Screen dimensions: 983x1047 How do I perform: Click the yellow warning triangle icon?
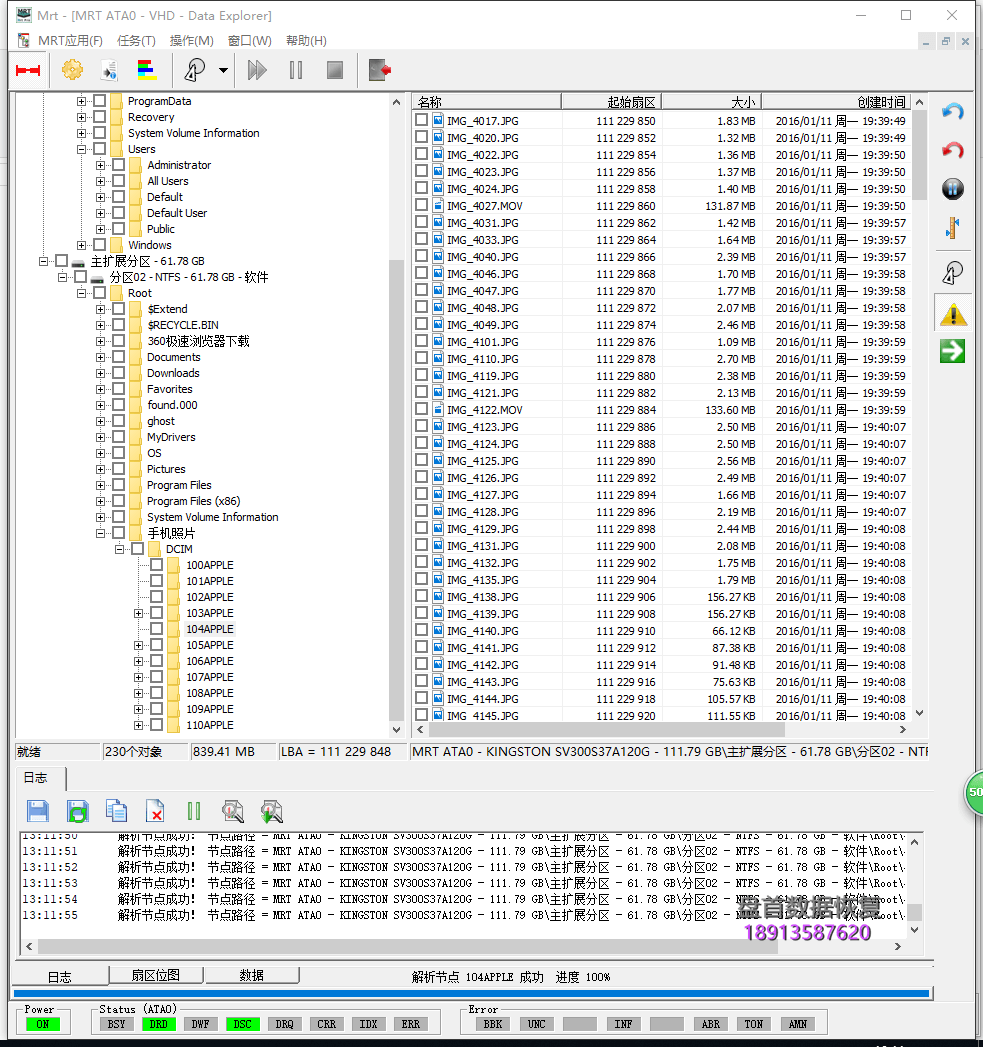953,315
